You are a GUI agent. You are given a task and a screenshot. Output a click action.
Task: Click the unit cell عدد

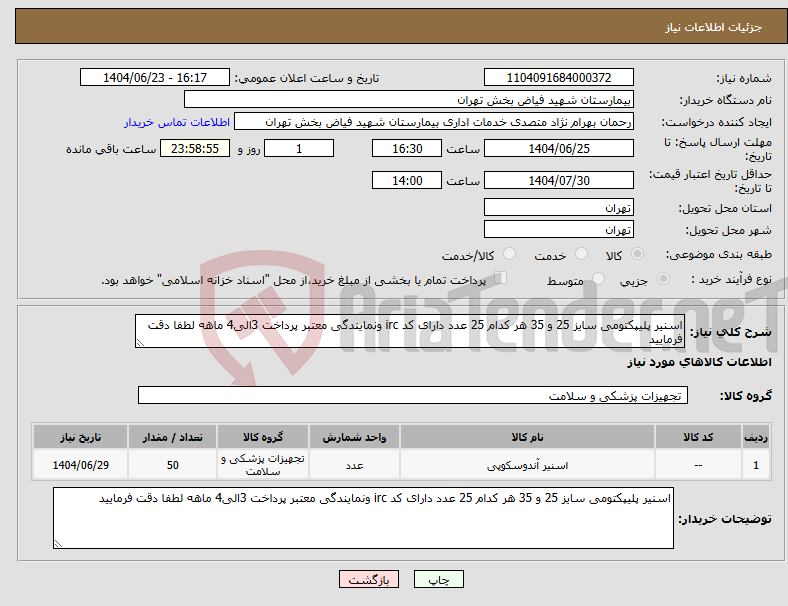click(354, 465)
